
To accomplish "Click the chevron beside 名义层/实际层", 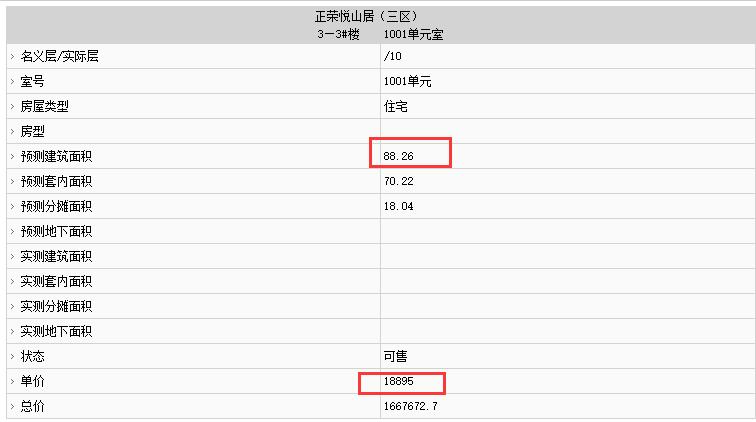I will [x=13, y=56].
